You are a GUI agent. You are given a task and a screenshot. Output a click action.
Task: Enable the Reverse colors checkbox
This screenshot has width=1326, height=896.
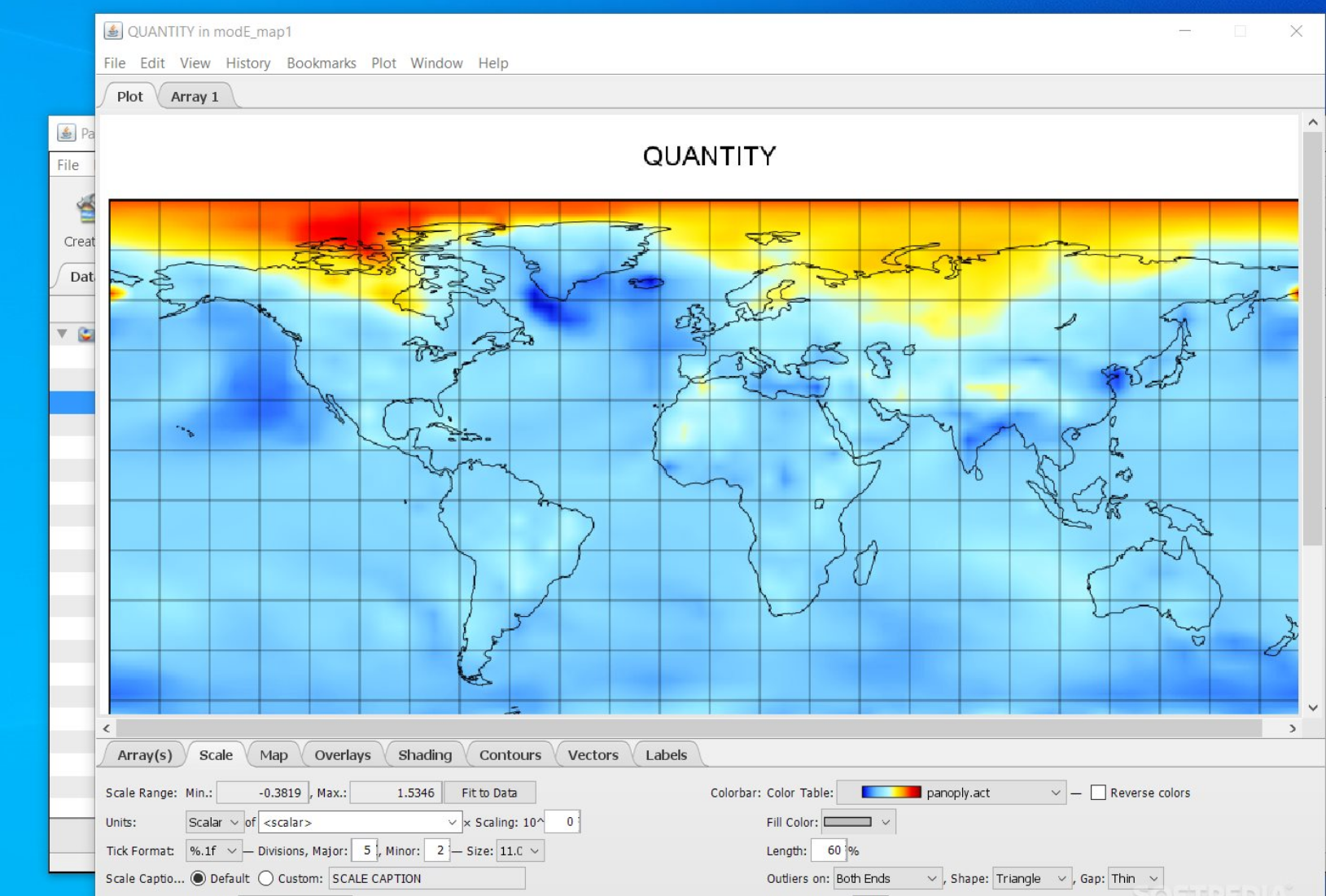[x=1098, y=792]
